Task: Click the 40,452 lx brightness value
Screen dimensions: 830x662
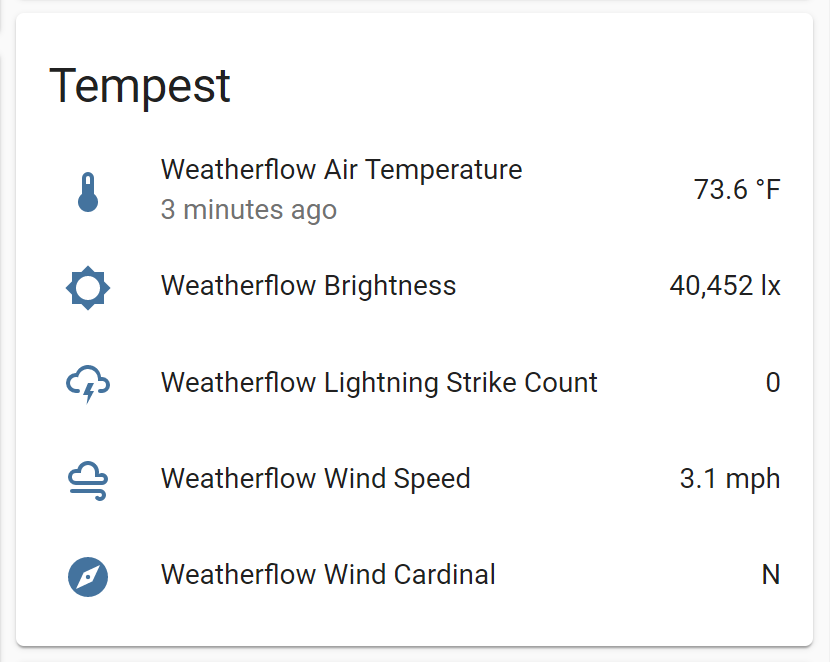Action: pyautogui.click(x=725, y=287)
